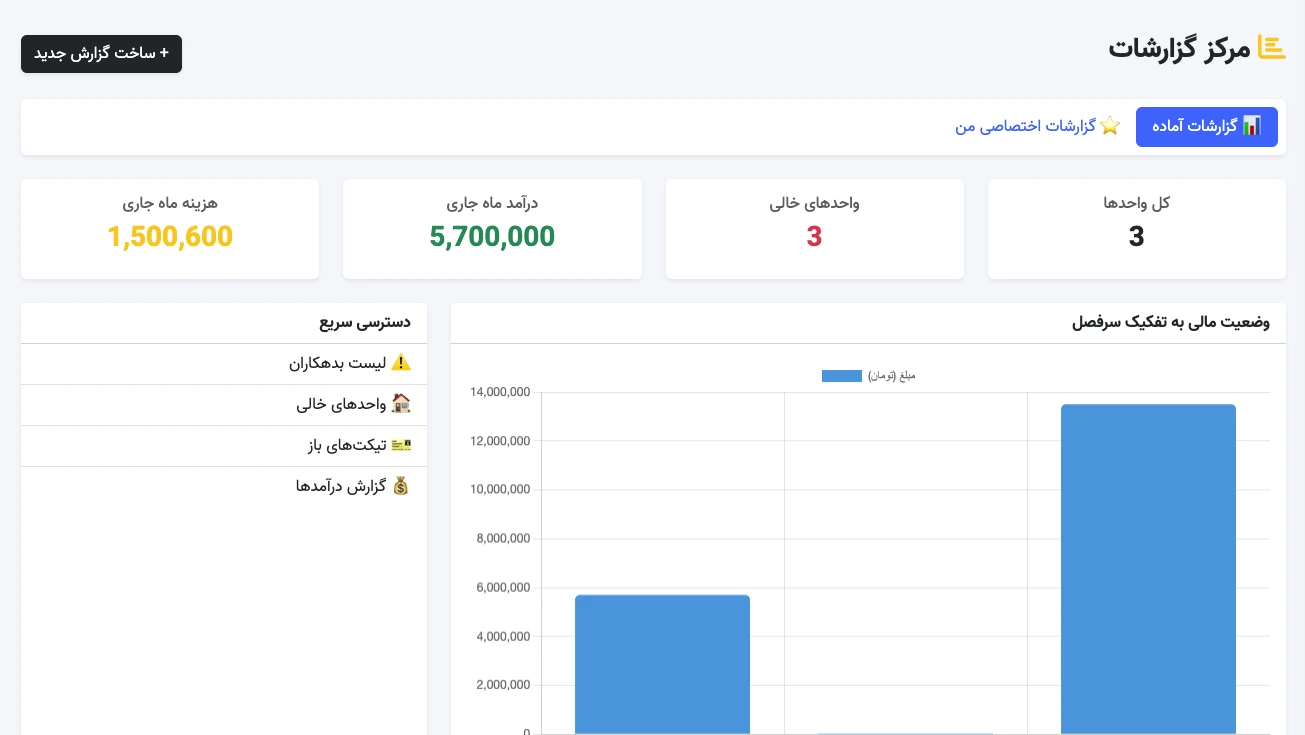Click the درآمد ماه جاری card value
The width and height of the screenshot is (1305, 735).
pyautogui.click(x=492, y=237)
